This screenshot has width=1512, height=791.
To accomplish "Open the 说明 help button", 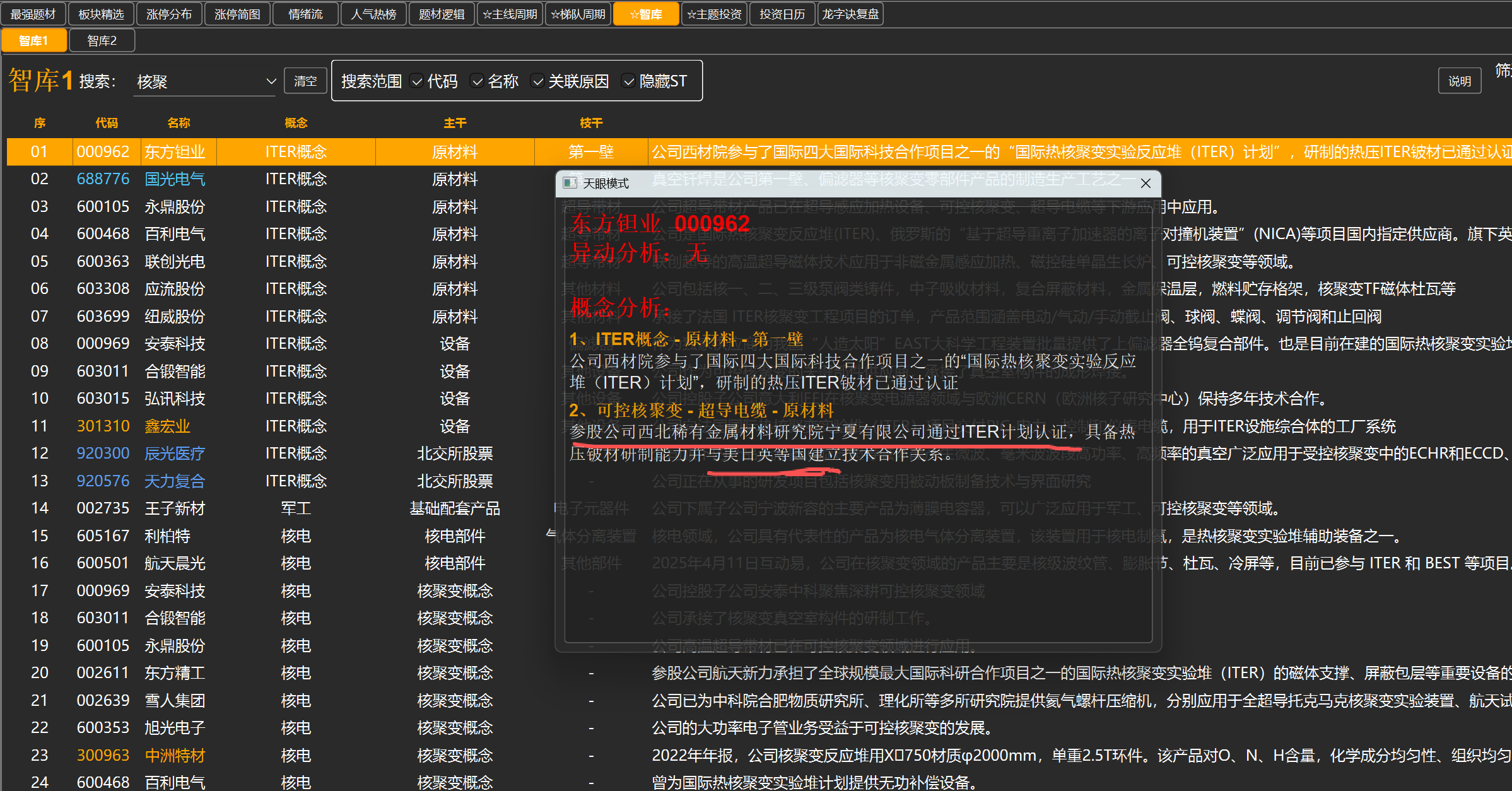I will 1459,81.
